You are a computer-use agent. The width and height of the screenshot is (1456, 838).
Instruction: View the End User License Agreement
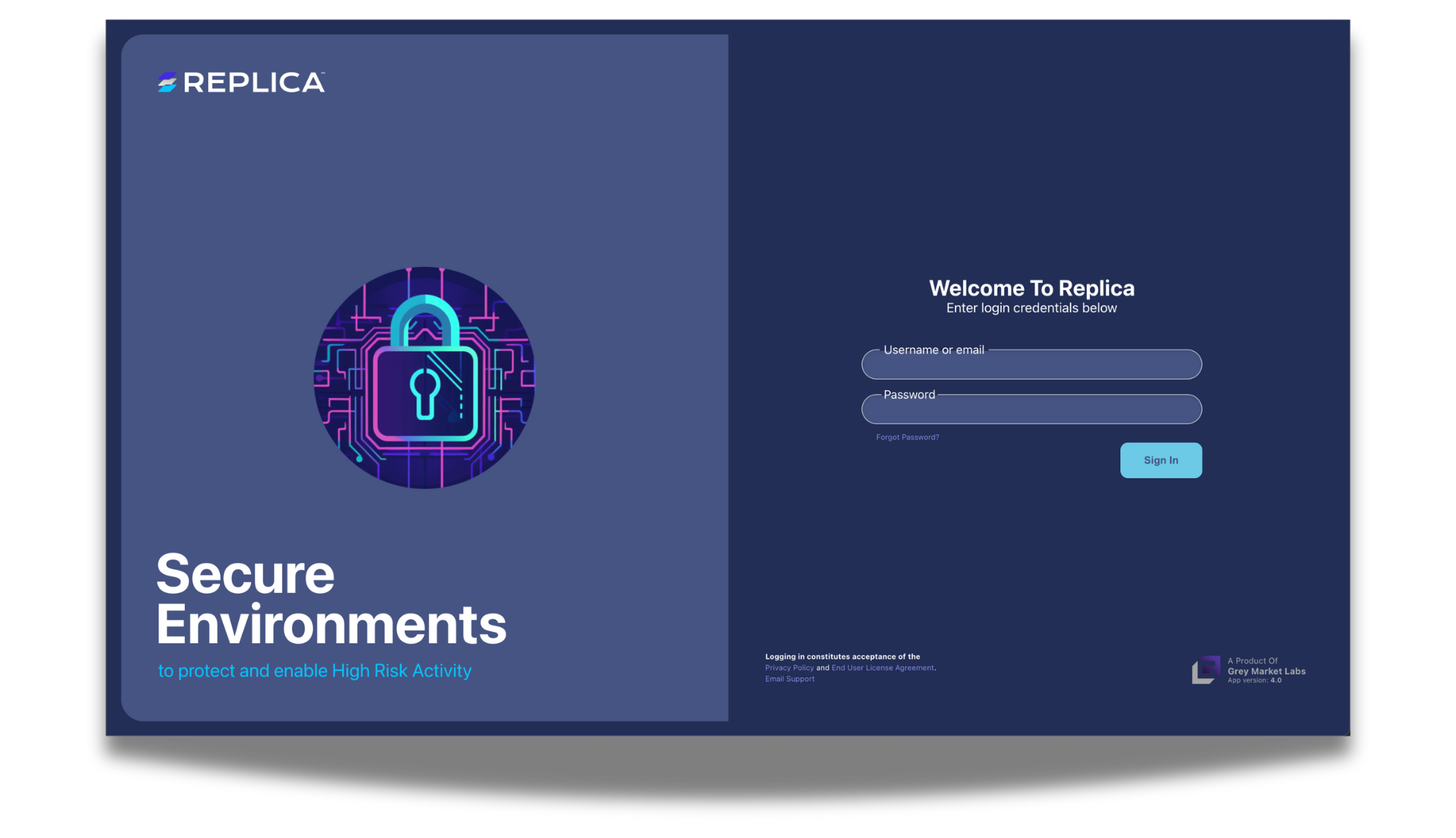coord(883,667)
